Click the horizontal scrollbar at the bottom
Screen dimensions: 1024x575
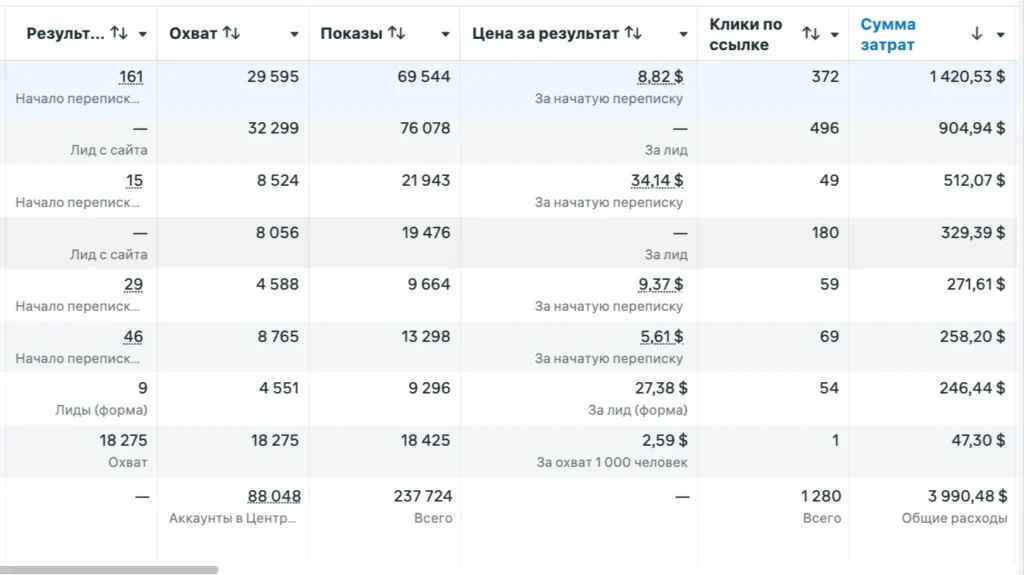110,570
